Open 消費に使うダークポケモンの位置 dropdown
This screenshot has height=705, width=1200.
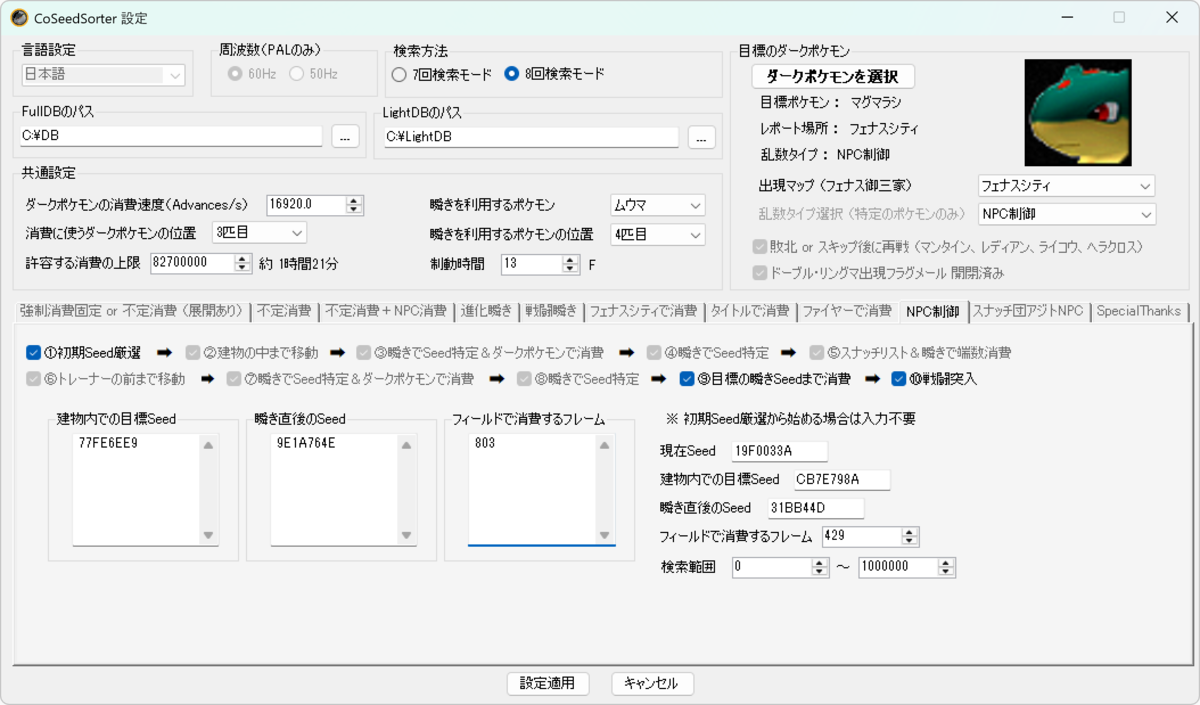click(260, 233)
